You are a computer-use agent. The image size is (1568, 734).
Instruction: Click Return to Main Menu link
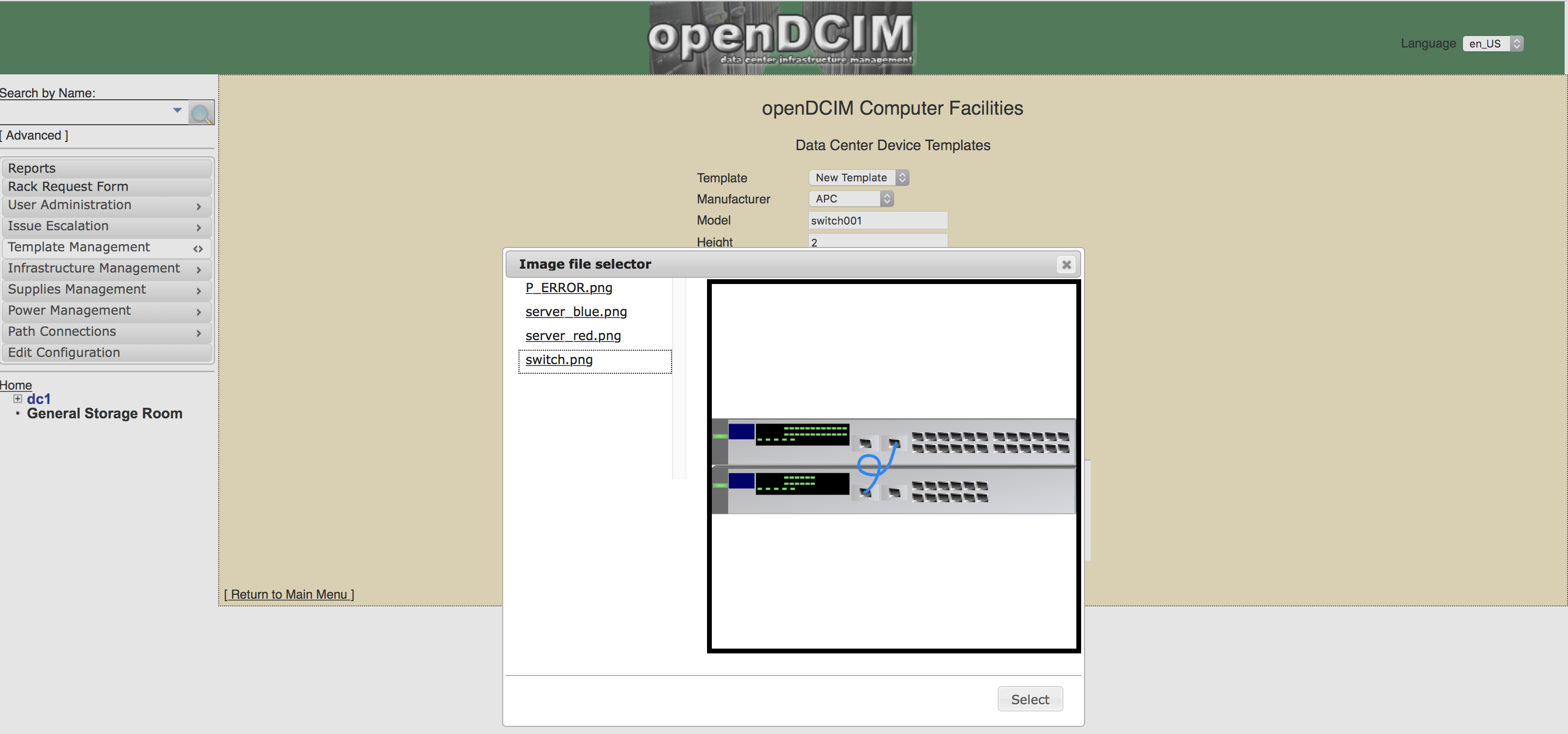pos(289,594)
